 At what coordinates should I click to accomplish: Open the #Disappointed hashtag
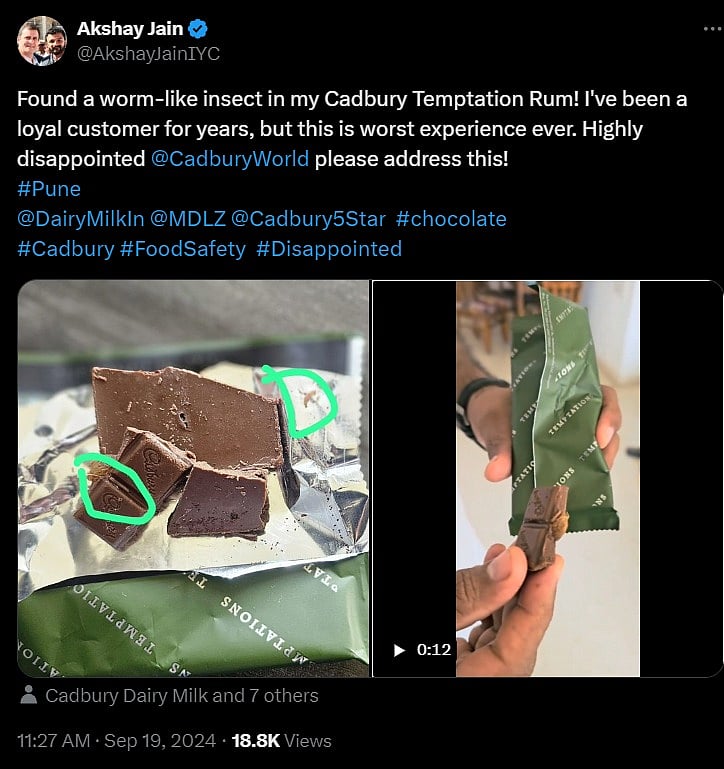pyautogui.click(x=329, y=249)
